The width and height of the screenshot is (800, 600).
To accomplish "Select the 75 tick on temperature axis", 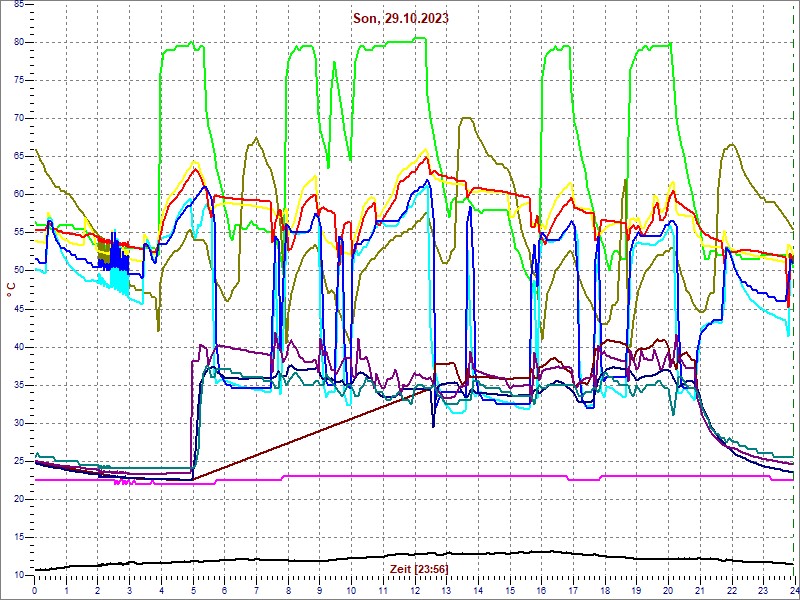I will [18, 81].
